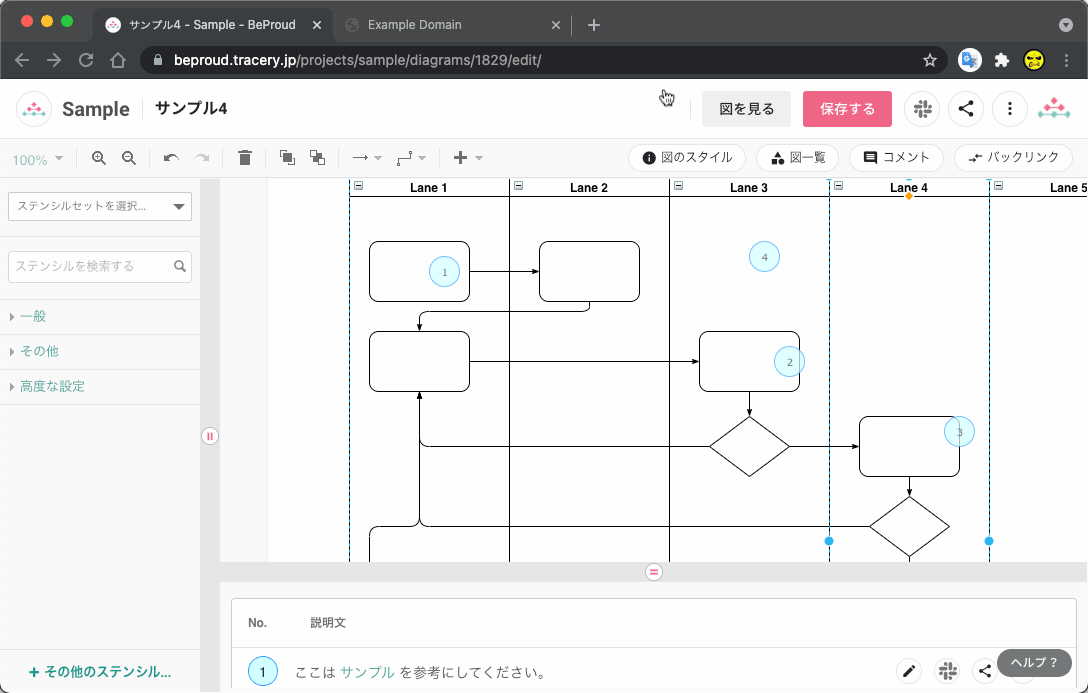Click the 図を見る button
Image resolution: width=1088 pixels, height=693 pixels.
746,109
